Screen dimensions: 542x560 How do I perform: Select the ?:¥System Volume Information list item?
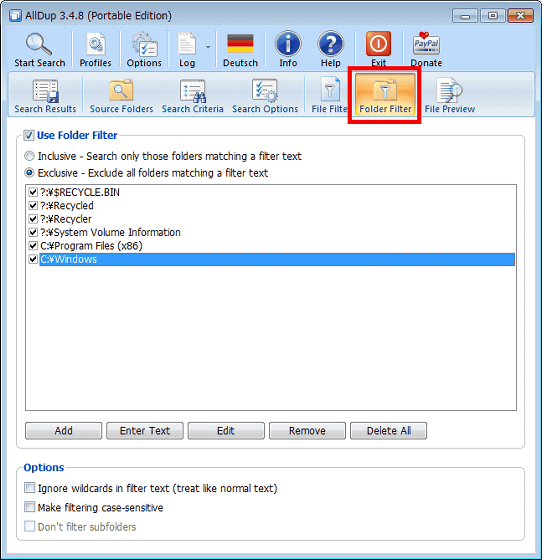click(x=110, y=232)
